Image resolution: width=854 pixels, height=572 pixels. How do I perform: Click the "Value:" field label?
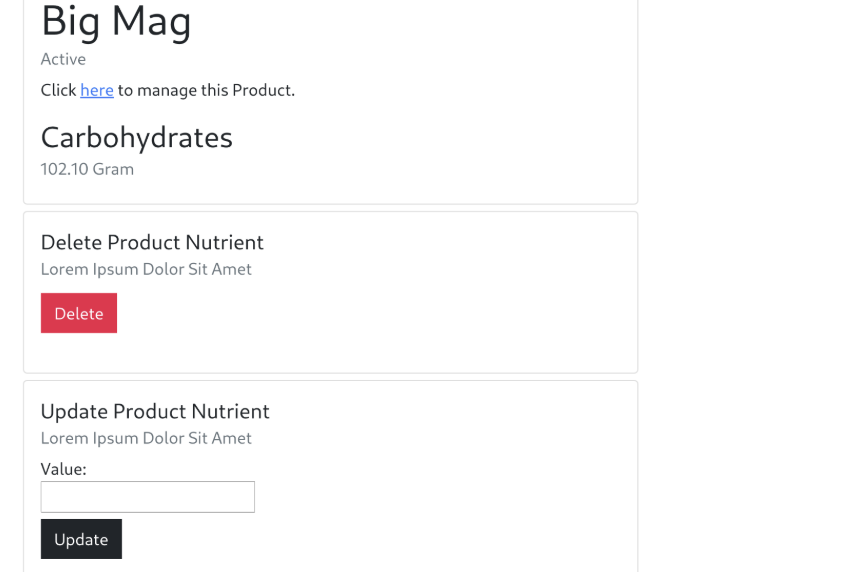tap(64, 468)
